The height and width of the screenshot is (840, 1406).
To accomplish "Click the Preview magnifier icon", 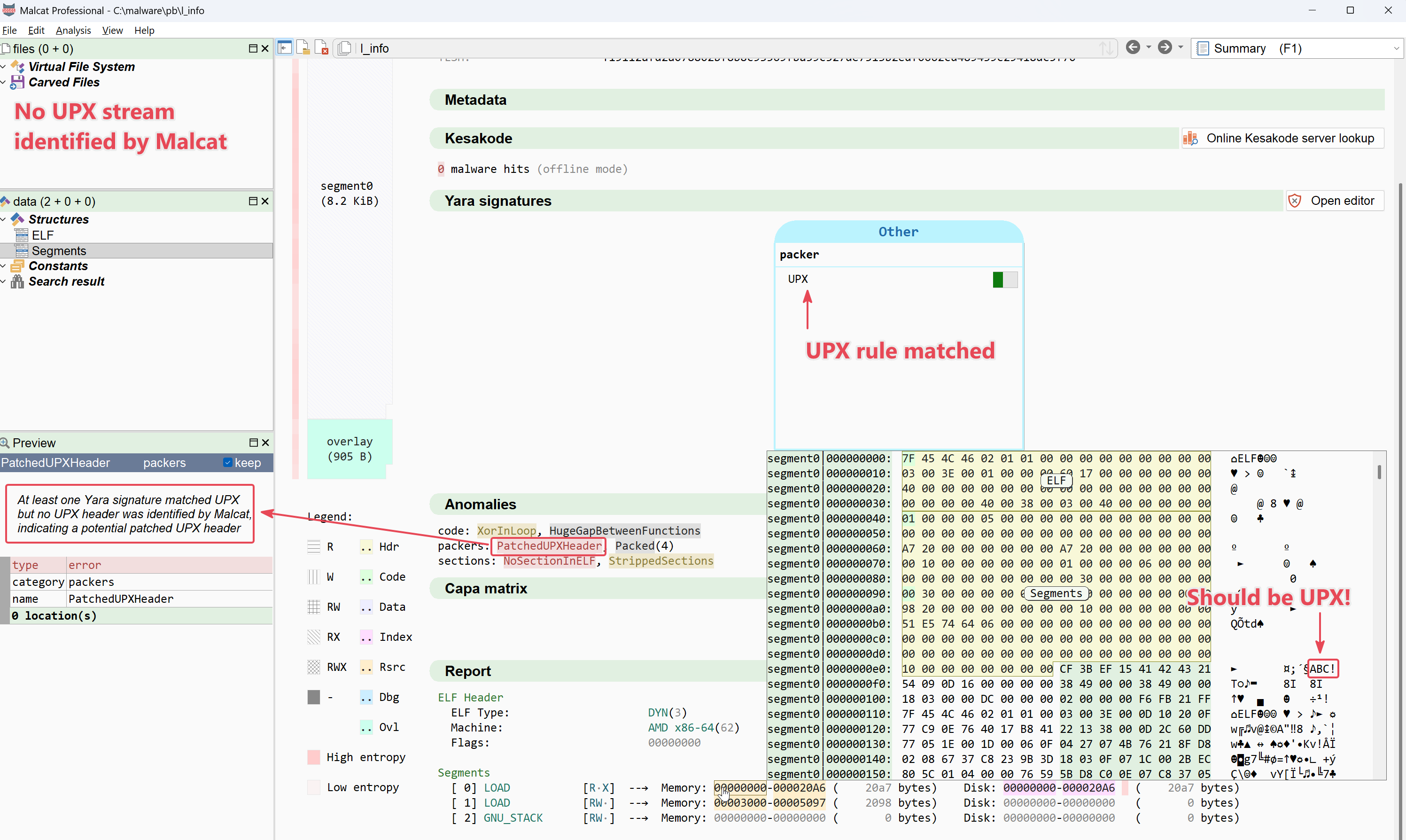I will pos(5,443).
